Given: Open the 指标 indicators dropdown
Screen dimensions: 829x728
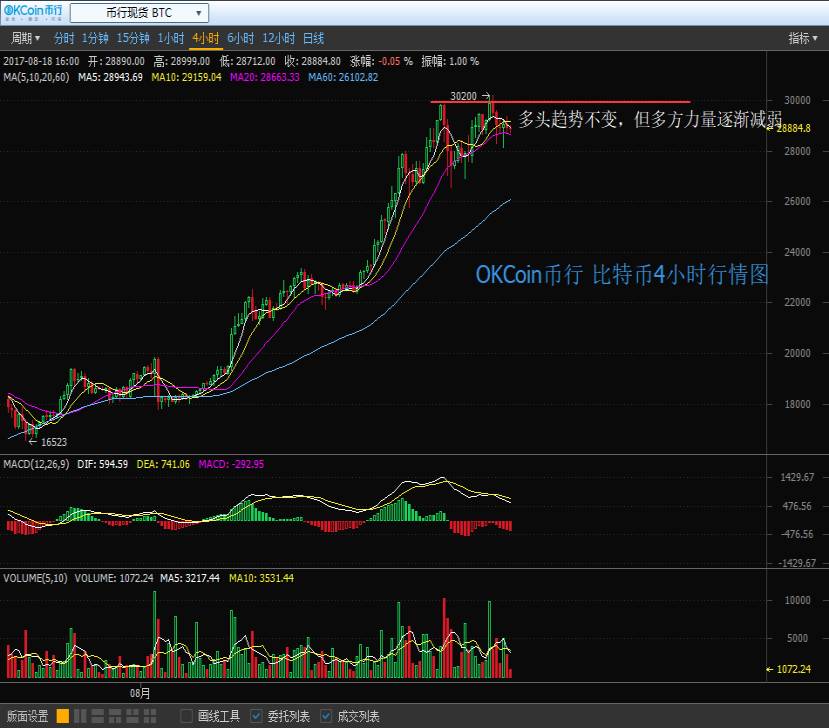Looking at the screenshot, I should (803, 38).
